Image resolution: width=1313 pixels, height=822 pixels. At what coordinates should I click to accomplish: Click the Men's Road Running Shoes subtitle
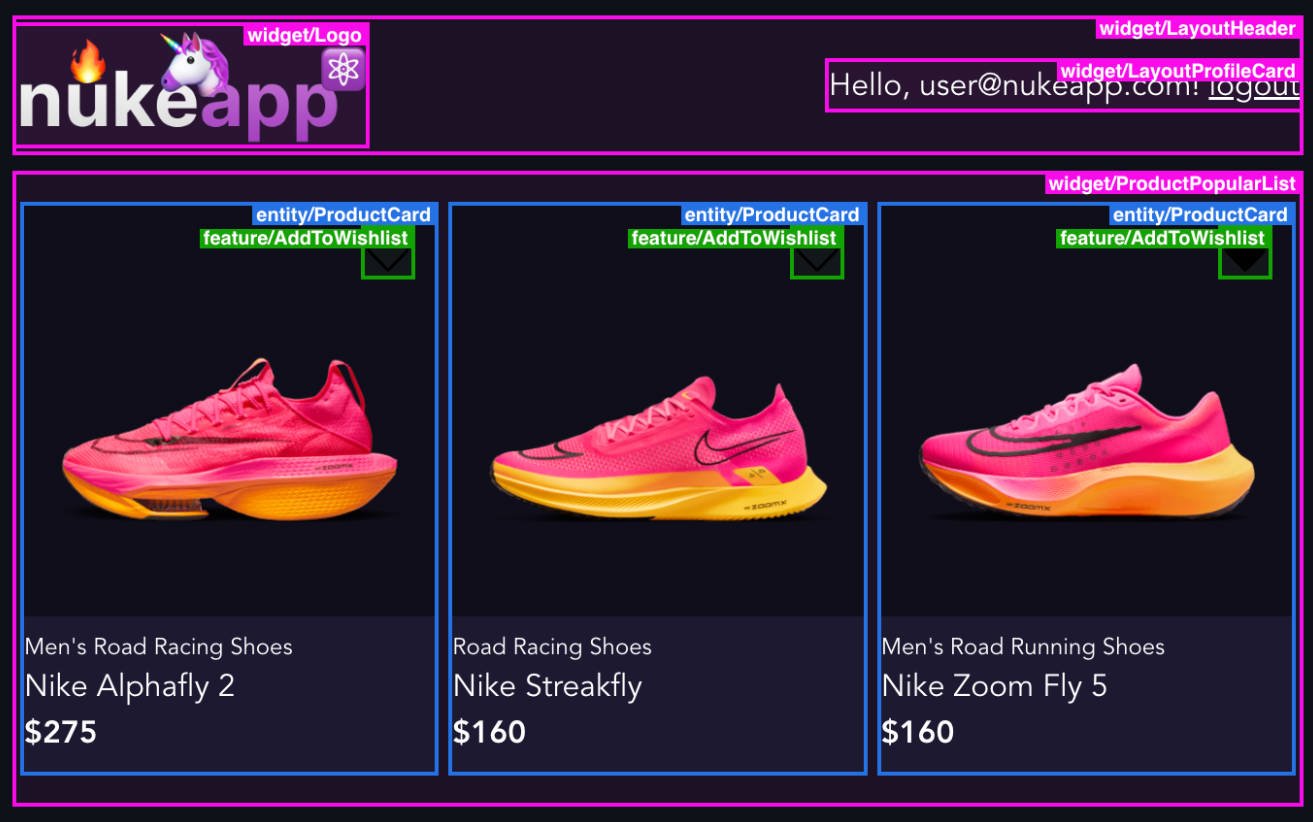coord(1023,647)
